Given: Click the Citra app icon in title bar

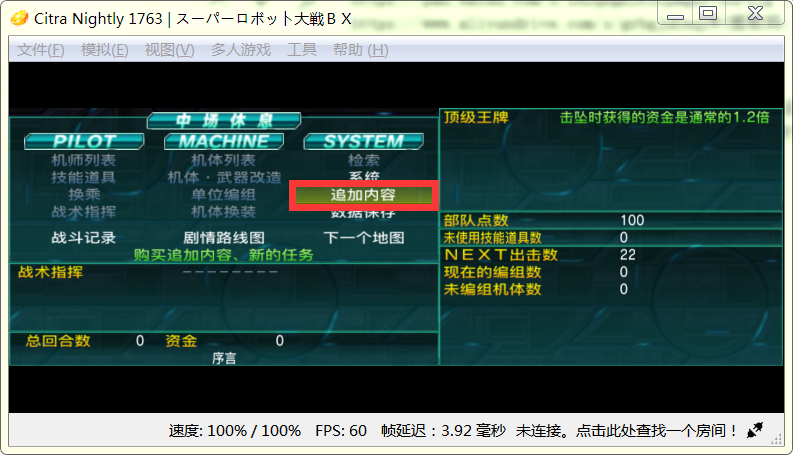Looking at the screenshot, I should (19, 18).
